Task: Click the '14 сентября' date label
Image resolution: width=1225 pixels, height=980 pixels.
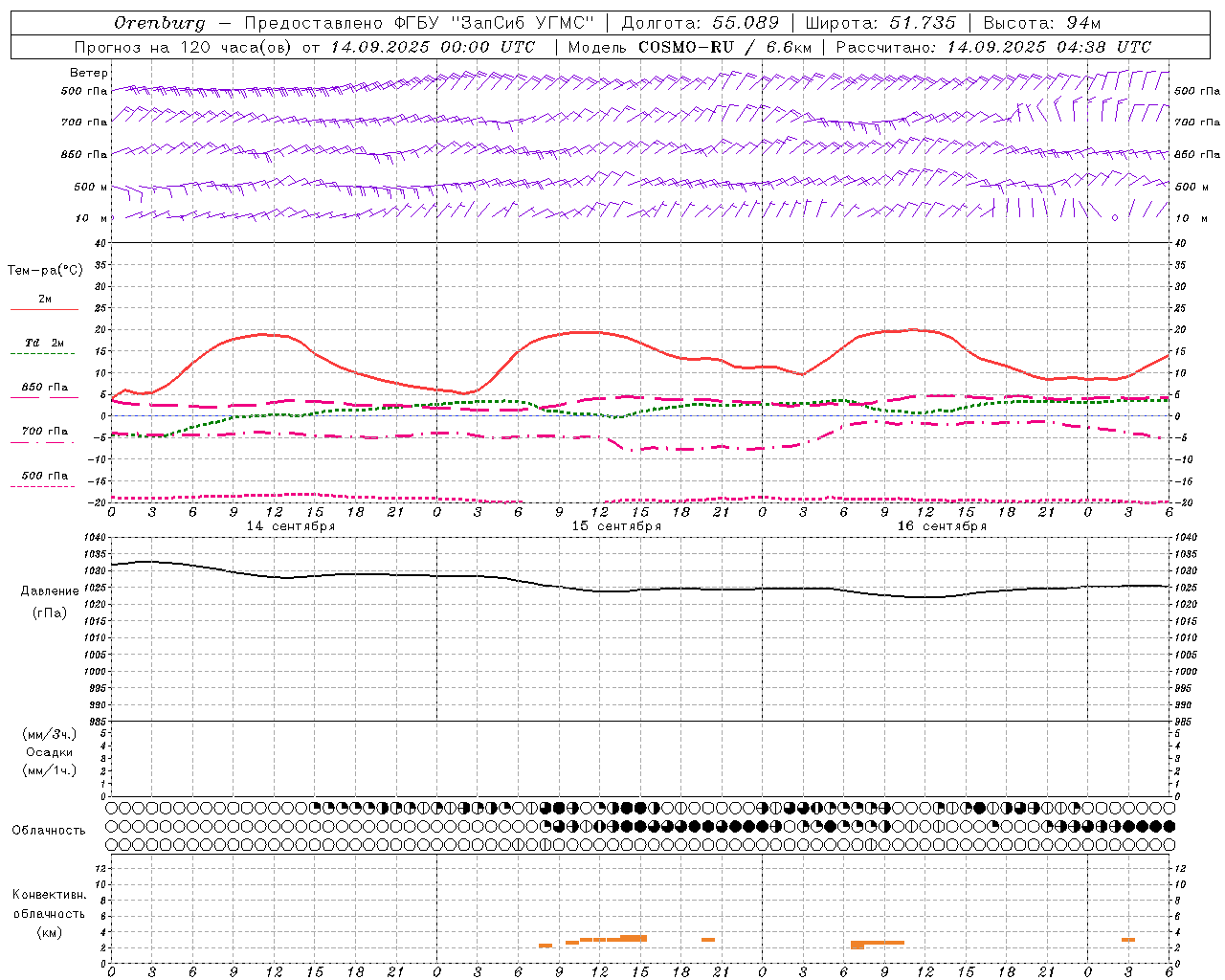Action: pos(291,526)
